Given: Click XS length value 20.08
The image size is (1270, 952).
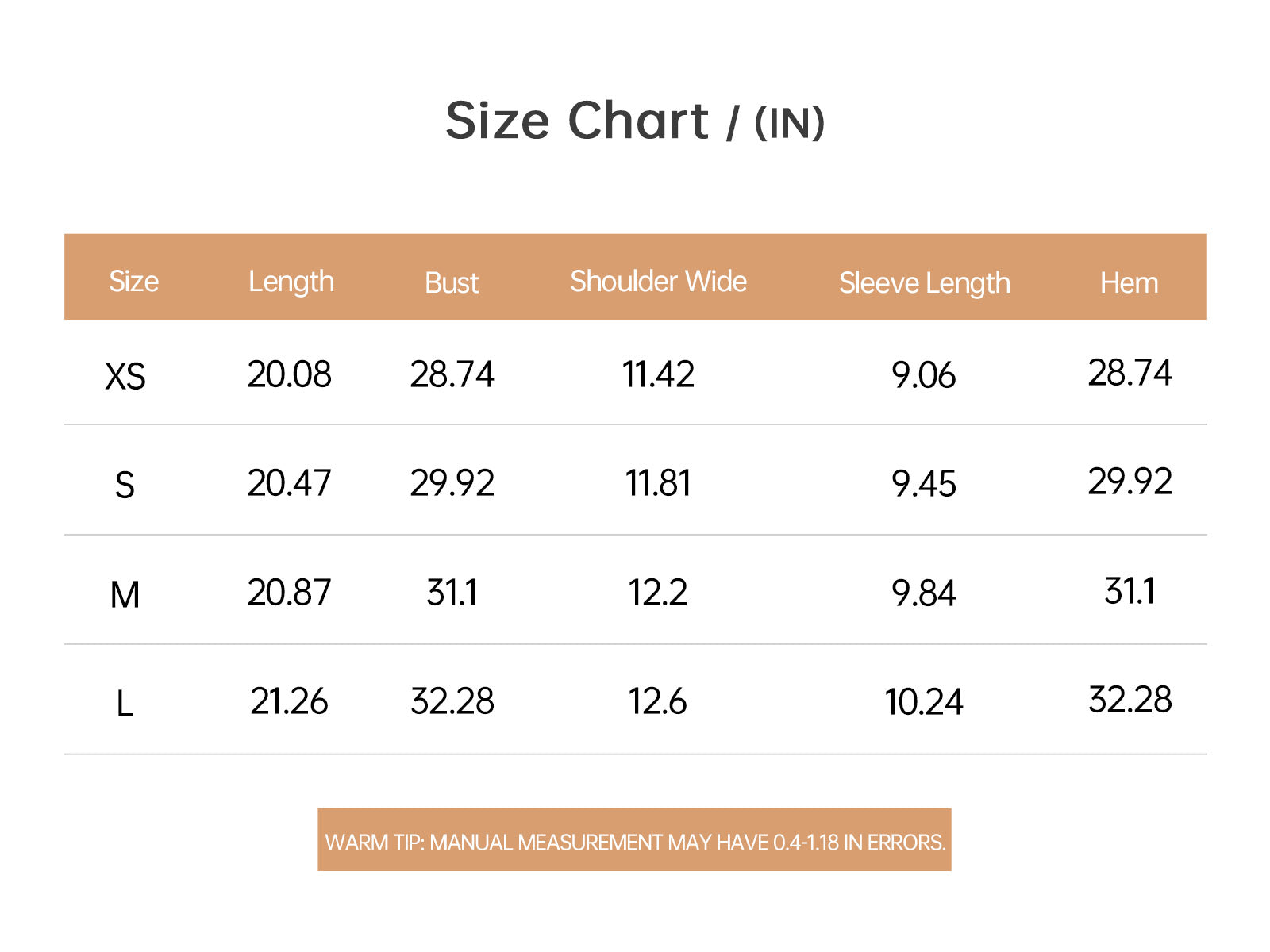Looking at the screenshot, I should pyautogui.click(x=289, y=374).
